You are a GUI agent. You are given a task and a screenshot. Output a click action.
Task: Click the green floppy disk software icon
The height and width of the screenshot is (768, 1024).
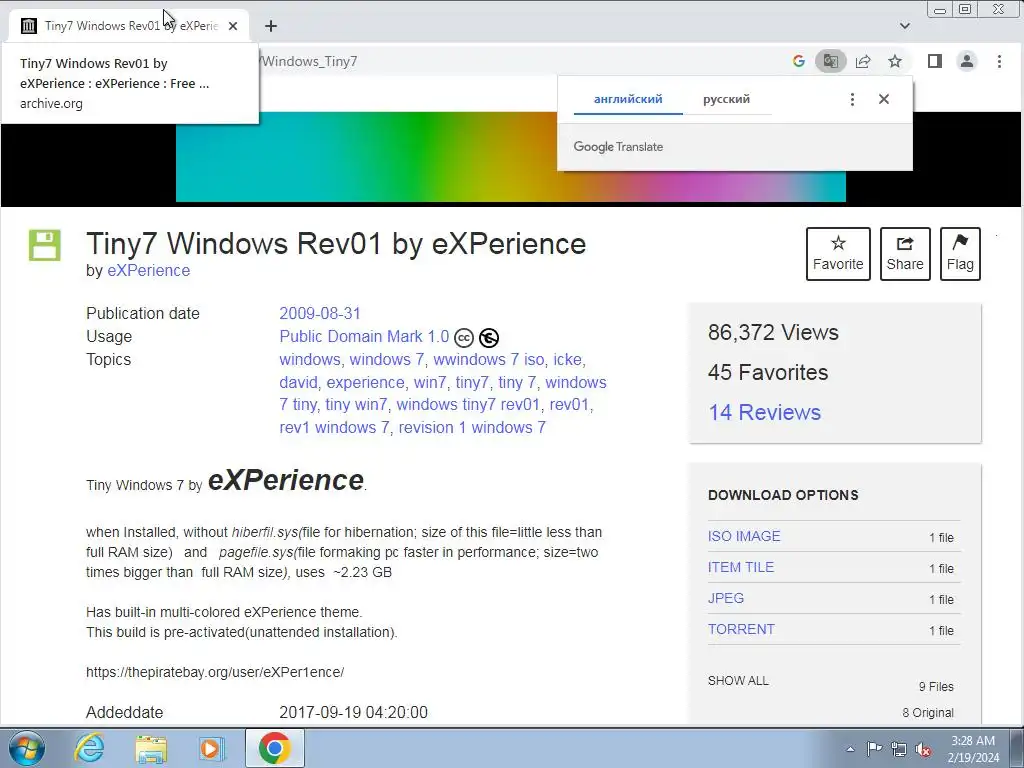click(x=44, y=246)
